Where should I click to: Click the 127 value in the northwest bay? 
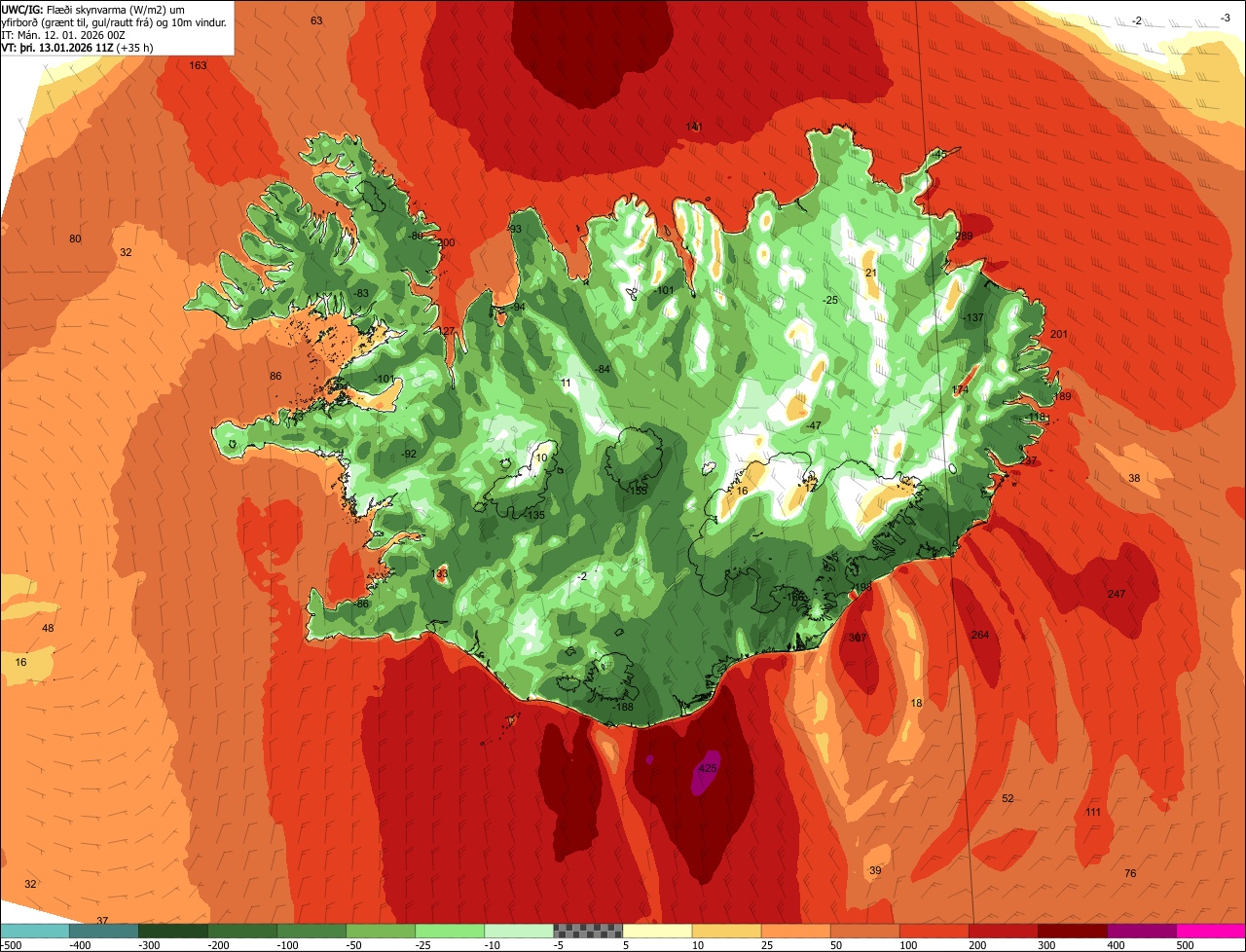coord(447,331)
